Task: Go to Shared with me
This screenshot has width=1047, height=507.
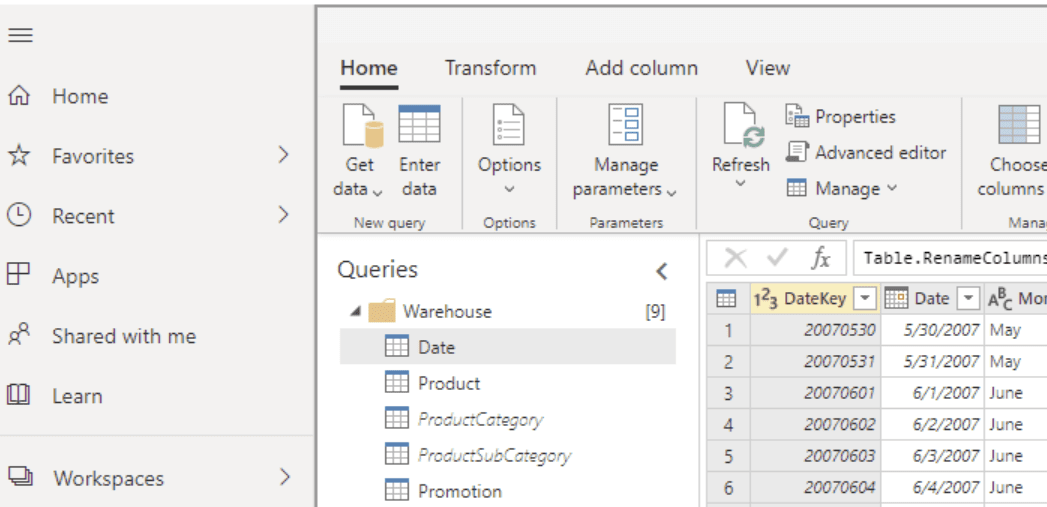Action: [x=123, y=337]
